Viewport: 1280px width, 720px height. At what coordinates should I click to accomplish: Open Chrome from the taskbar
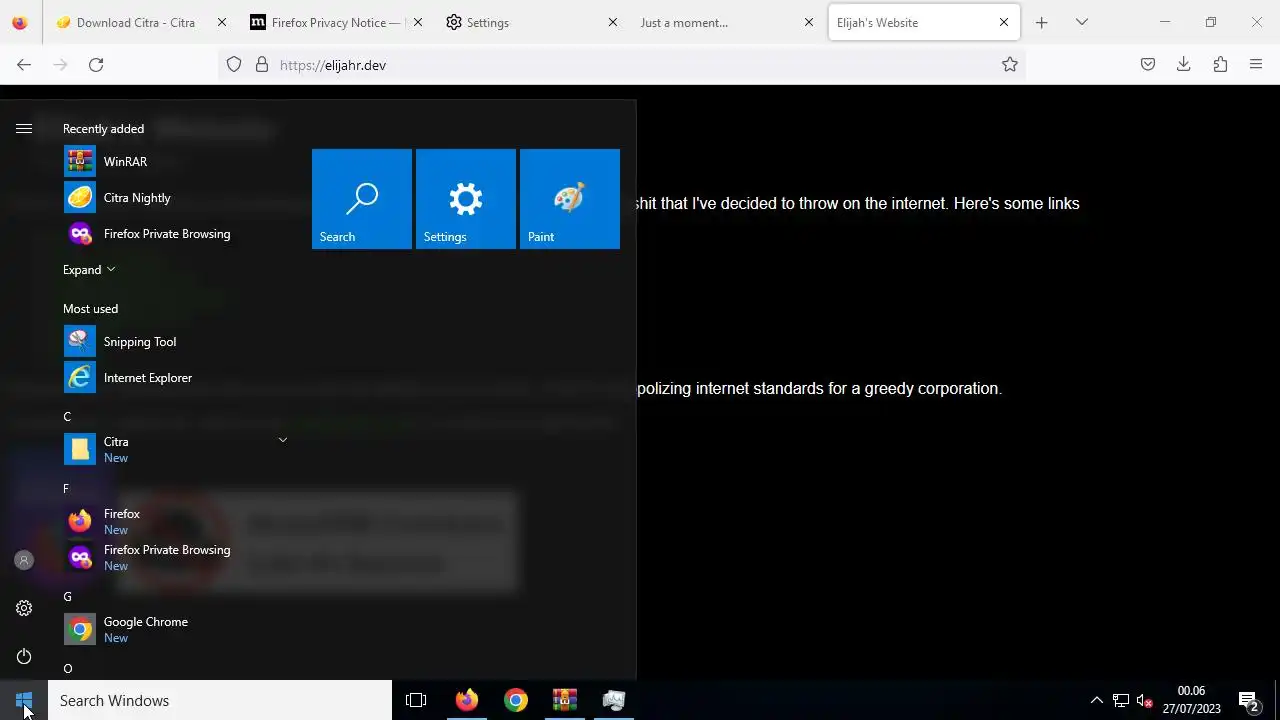515,700
